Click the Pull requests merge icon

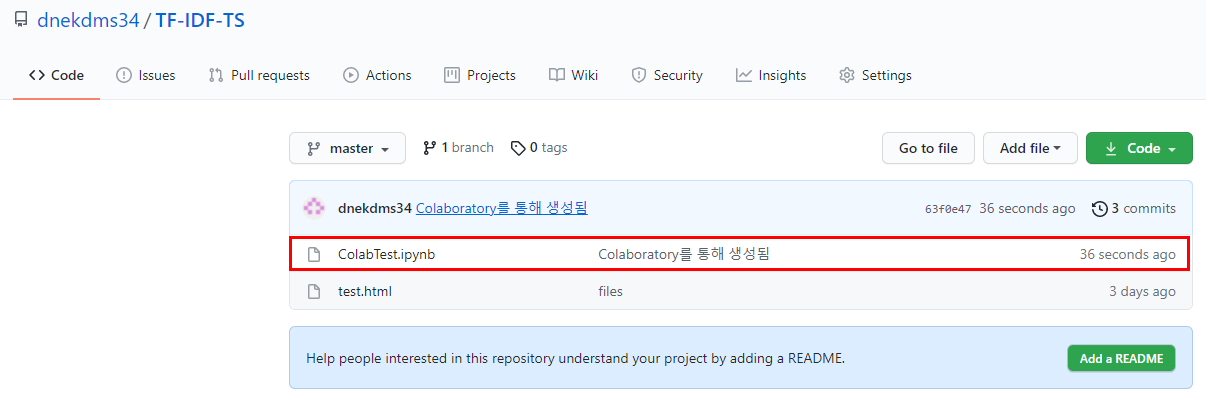216,75
